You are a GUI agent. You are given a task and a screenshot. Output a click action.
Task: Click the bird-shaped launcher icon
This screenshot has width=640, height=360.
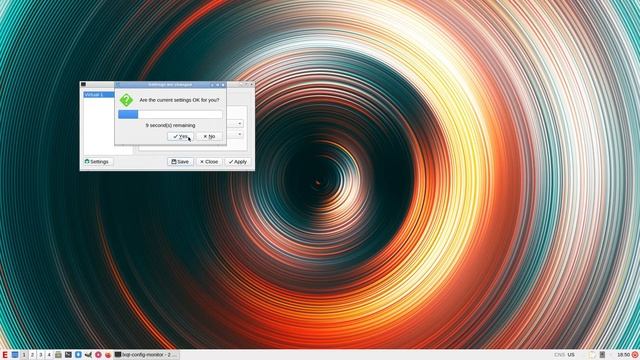88,355
